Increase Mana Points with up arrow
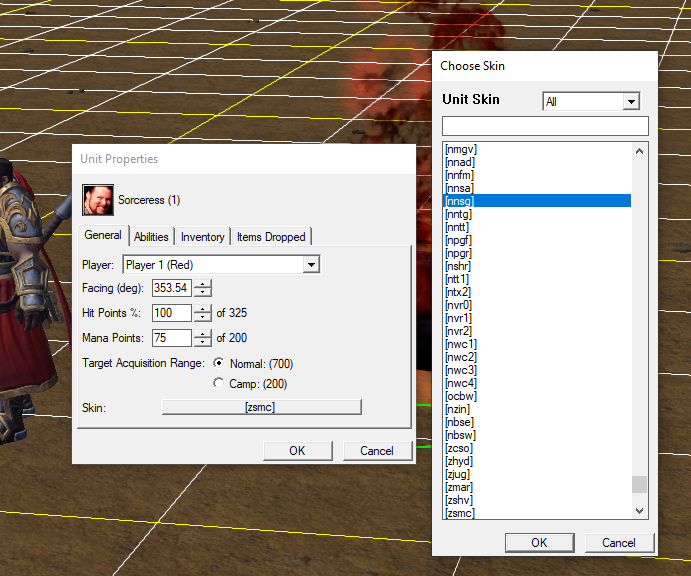 203,334
